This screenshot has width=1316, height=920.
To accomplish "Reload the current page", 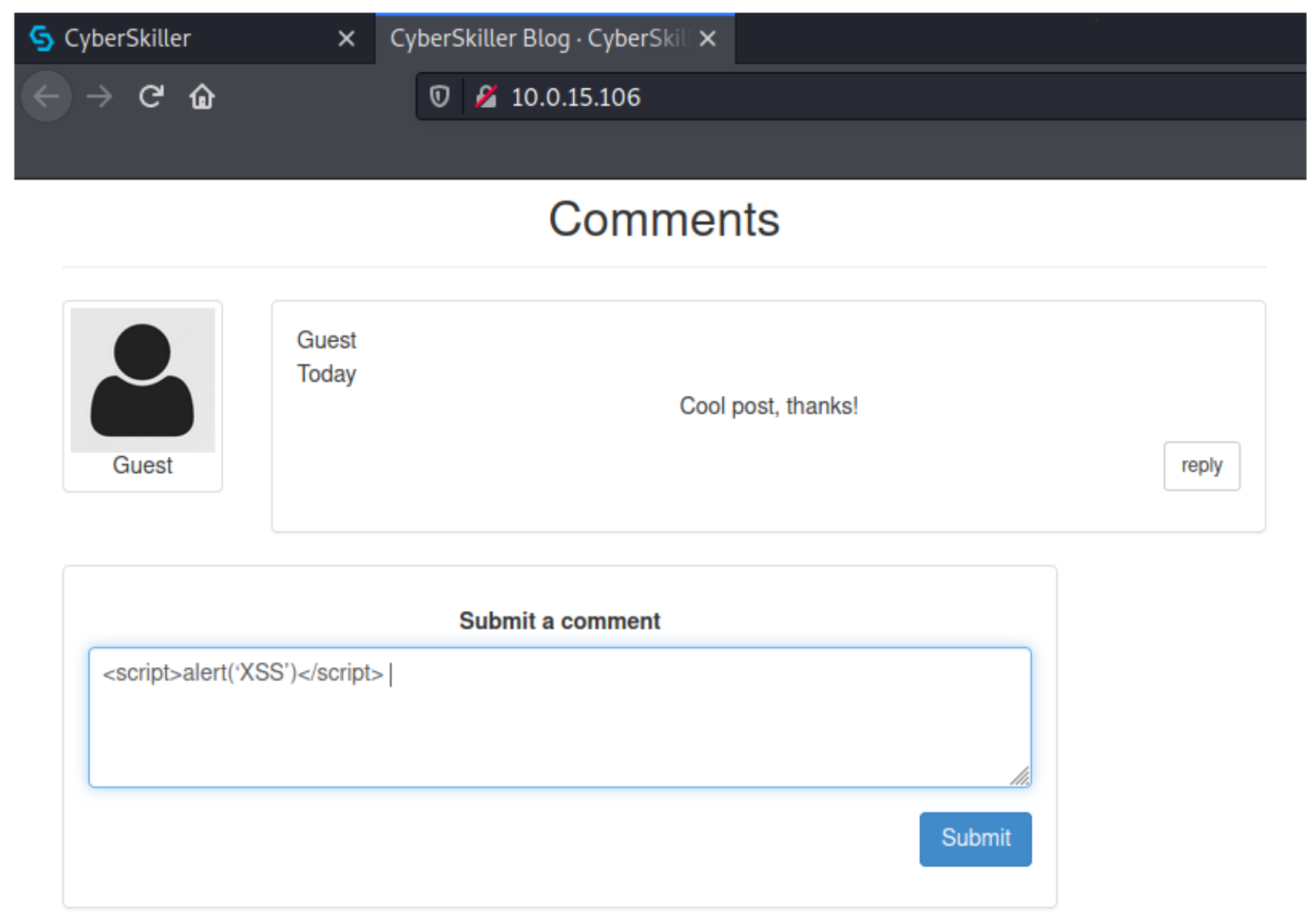I will pyautogui.click(x=151, y=97).
